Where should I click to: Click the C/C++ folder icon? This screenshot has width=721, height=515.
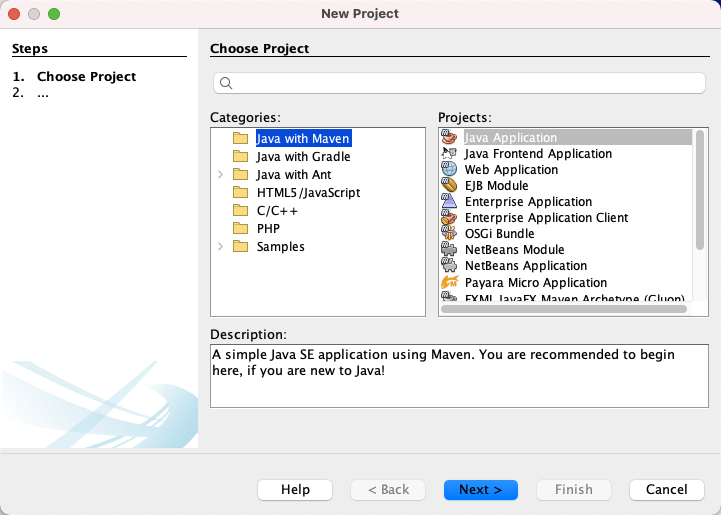pos(240,211)
